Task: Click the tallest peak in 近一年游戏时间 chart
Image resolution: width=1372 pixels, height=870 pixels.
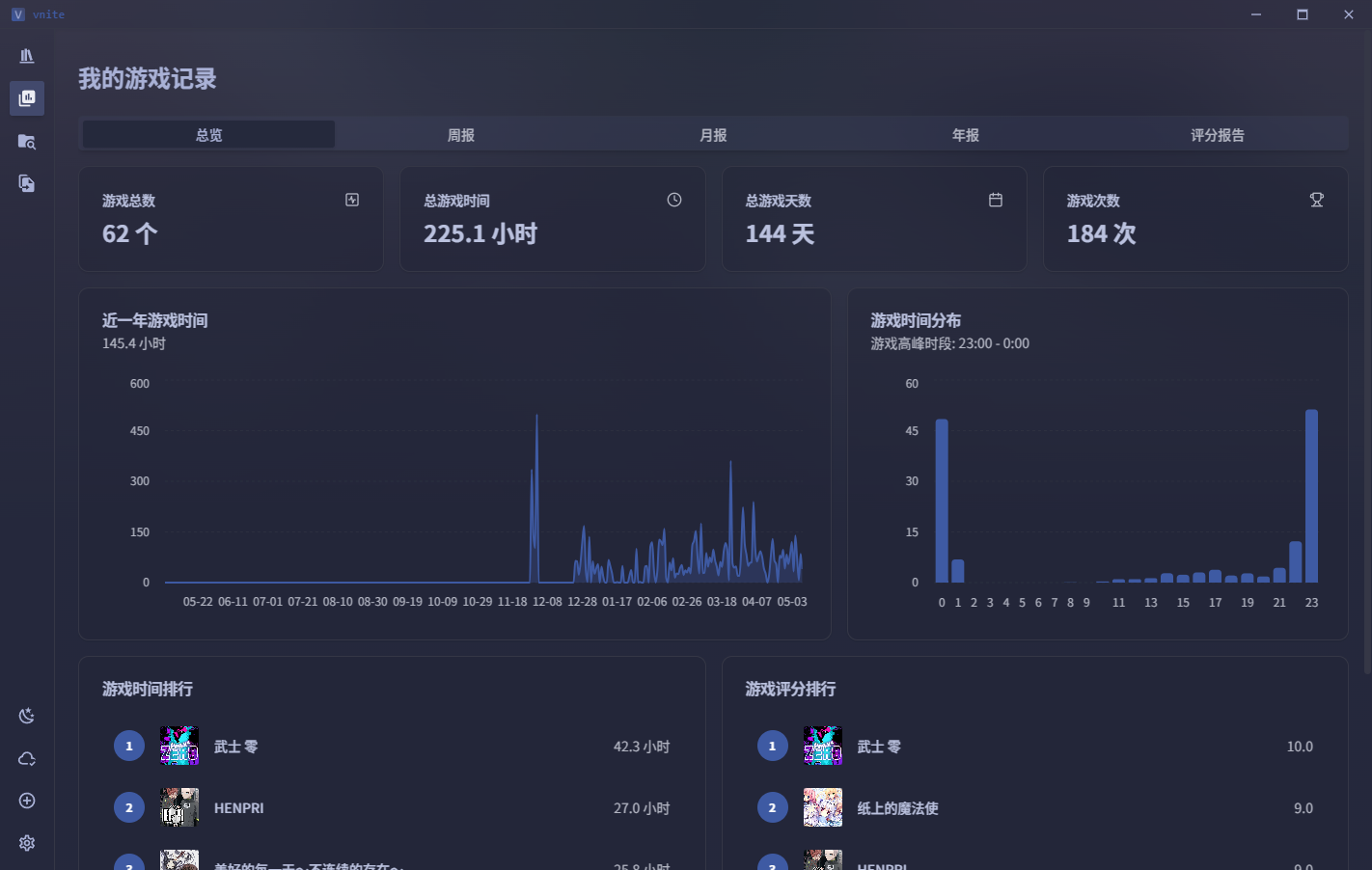Action: [536, 417]
